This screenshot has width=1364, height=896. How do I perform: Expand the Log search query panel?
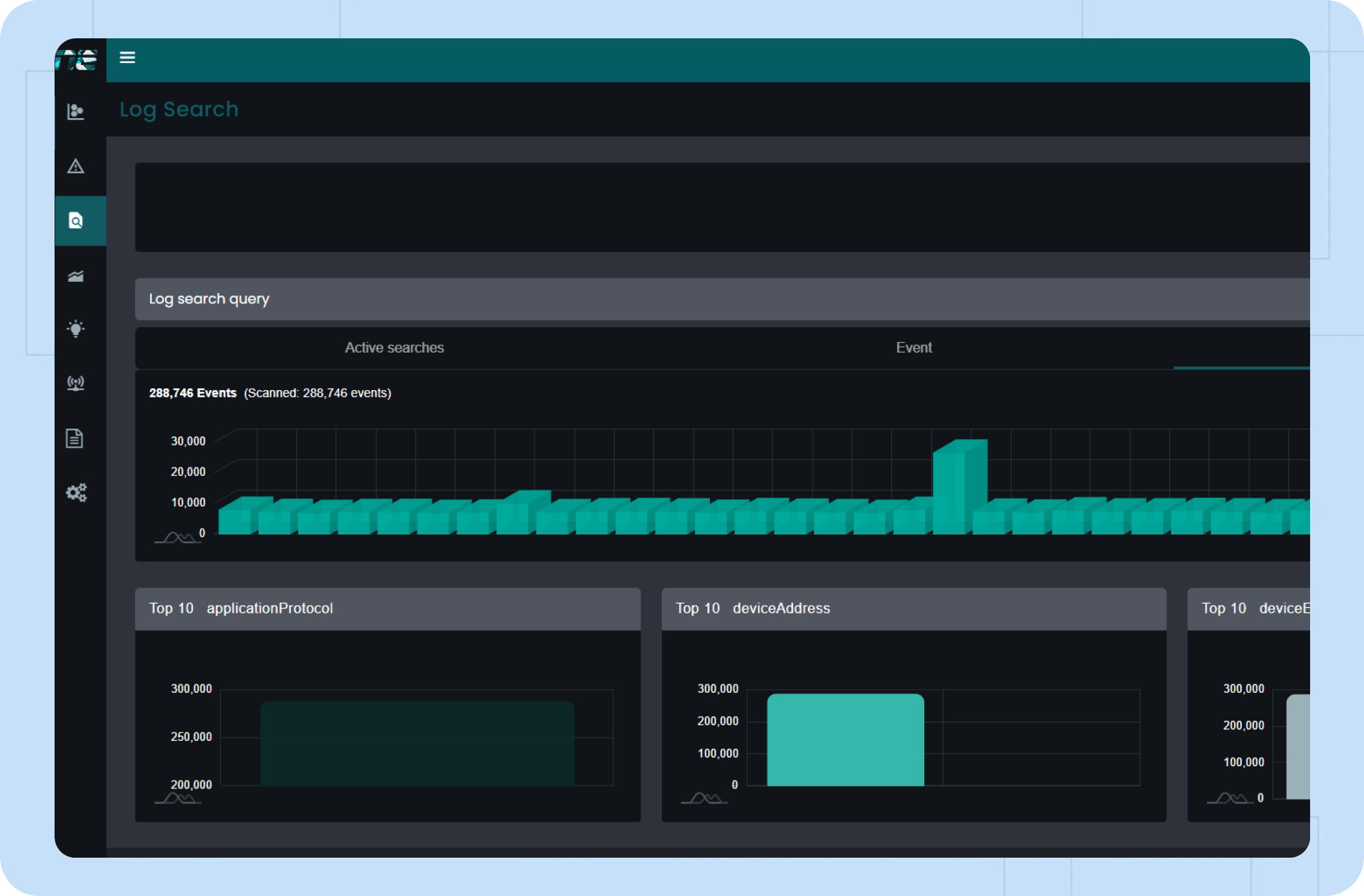pos(209,299)
